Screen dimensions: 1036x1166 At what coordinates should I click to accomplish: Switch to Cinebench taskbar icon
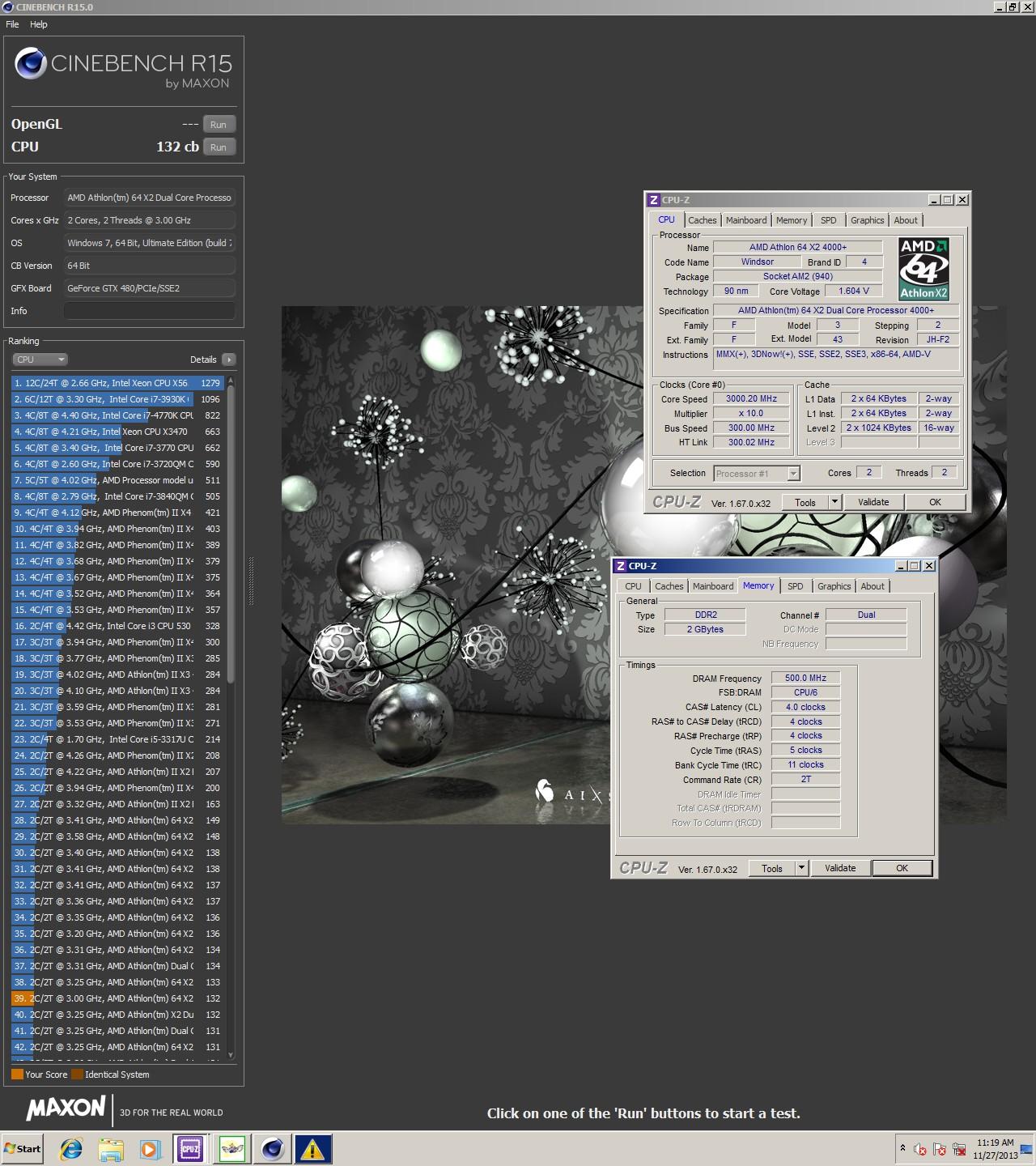[272, 1148]
